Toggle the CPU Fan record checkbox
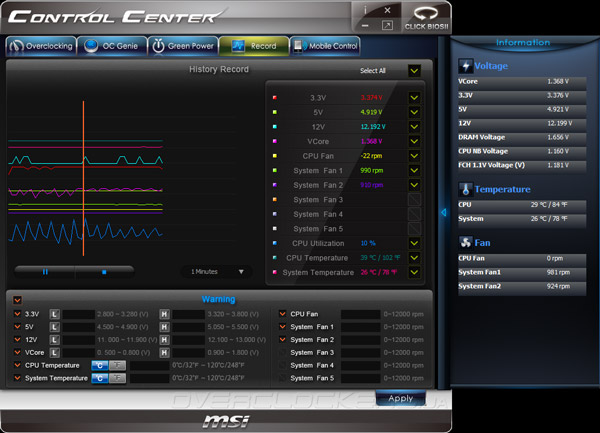The width and height of the screenshot is (600, 433). tap(414, 156)
